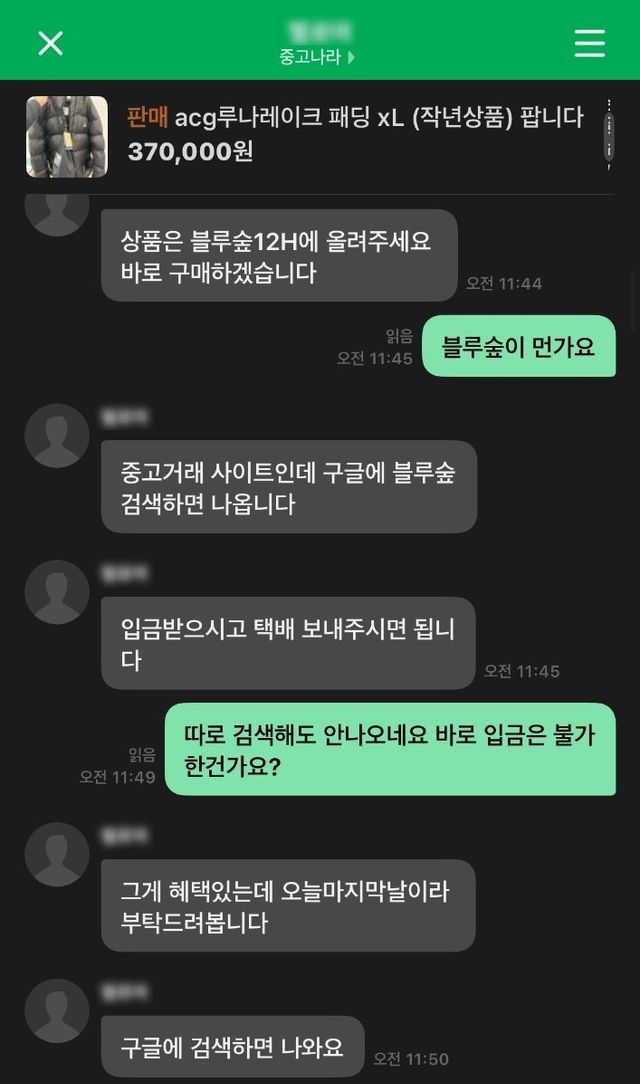This screenshot has width=640, height=1084.
Task: Tap the orange 판매 label in the listing
Action: pos(147,118)
